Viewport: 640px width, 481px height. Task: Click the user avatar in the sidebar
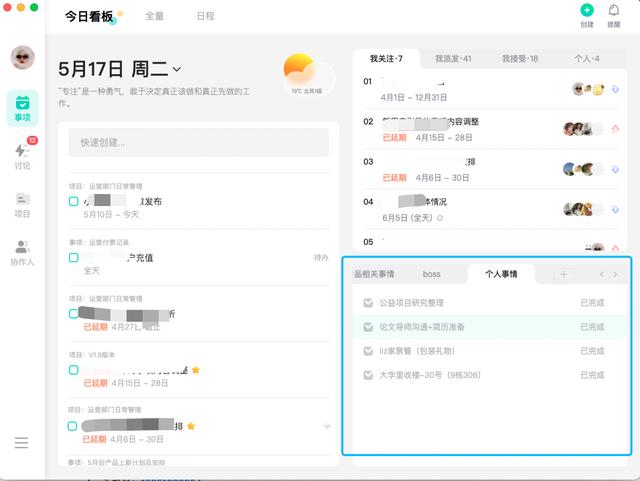(x=22, y=58)
